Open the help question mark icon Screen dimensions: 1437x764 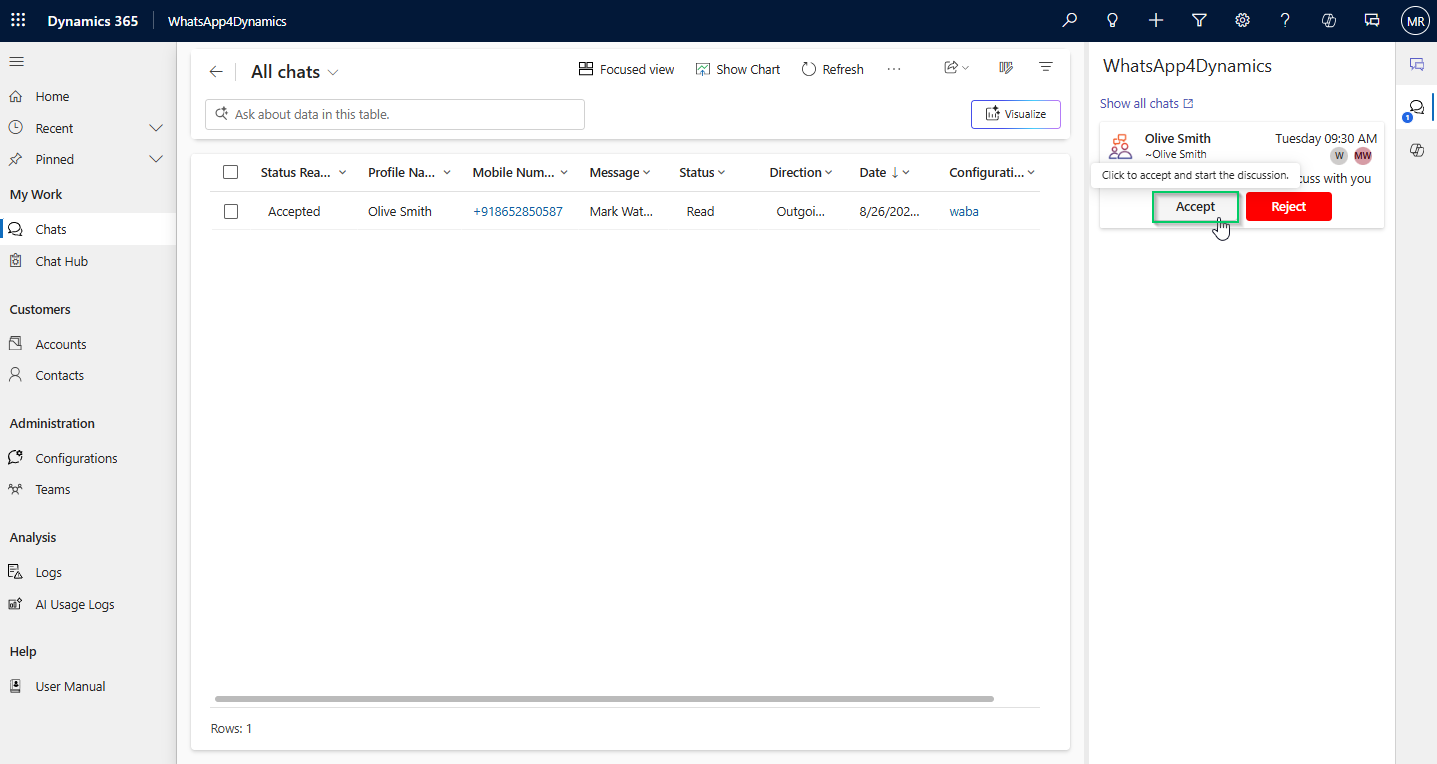pyautogui.click(x=1285, y=21)
